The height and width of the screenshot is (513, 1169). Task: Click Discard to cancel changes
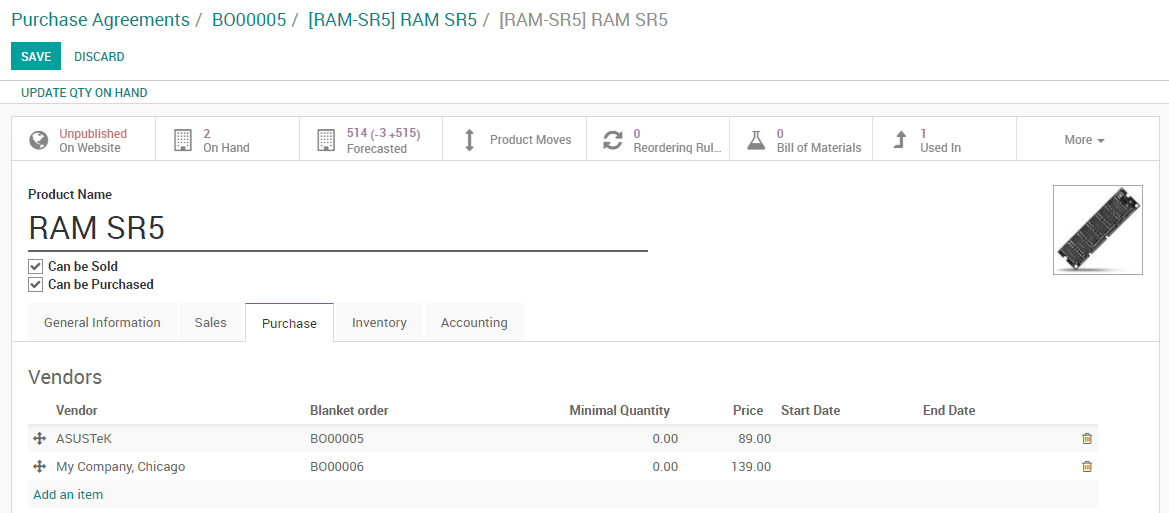(x=99, y=57)
